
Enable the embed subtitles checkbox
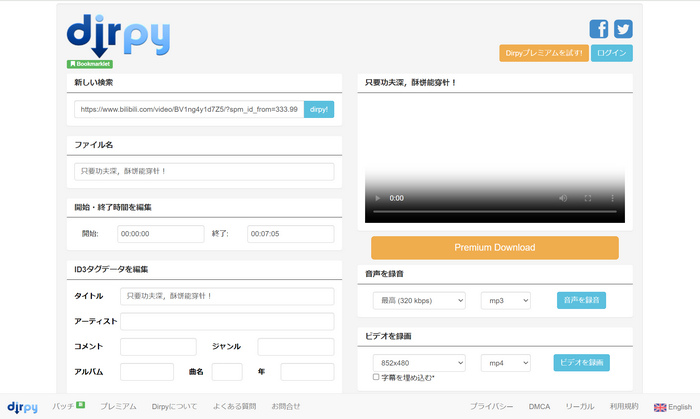[376, 377]
